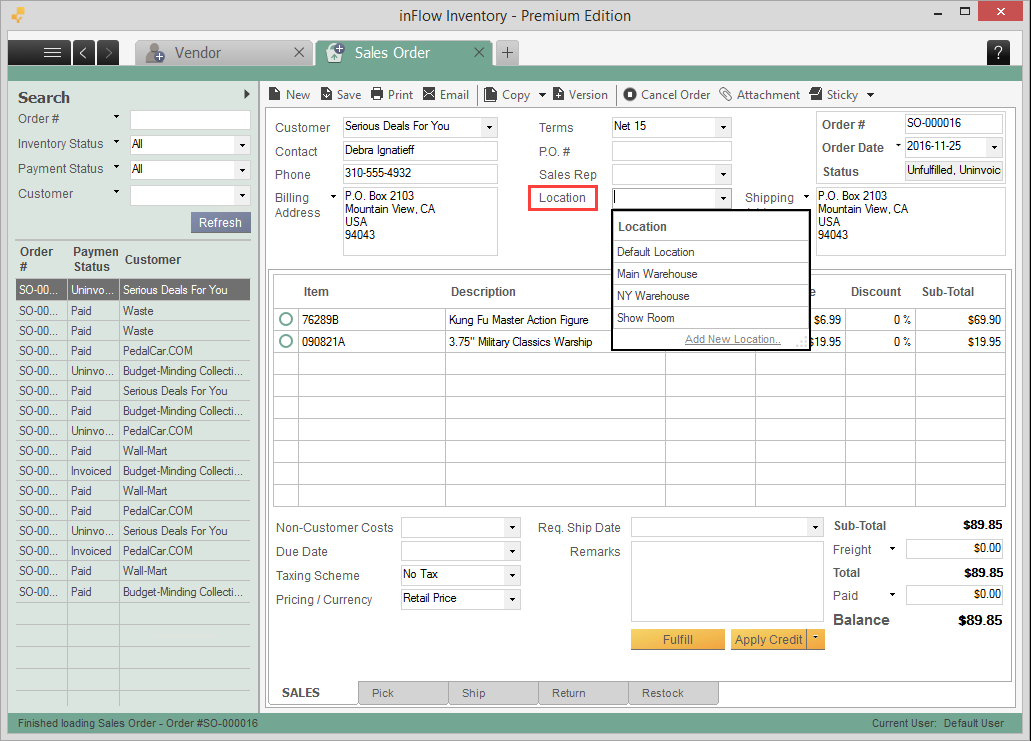Open the Sales Rep dropdown
This screenshot has height=741, width=1031.
(723, 174)
